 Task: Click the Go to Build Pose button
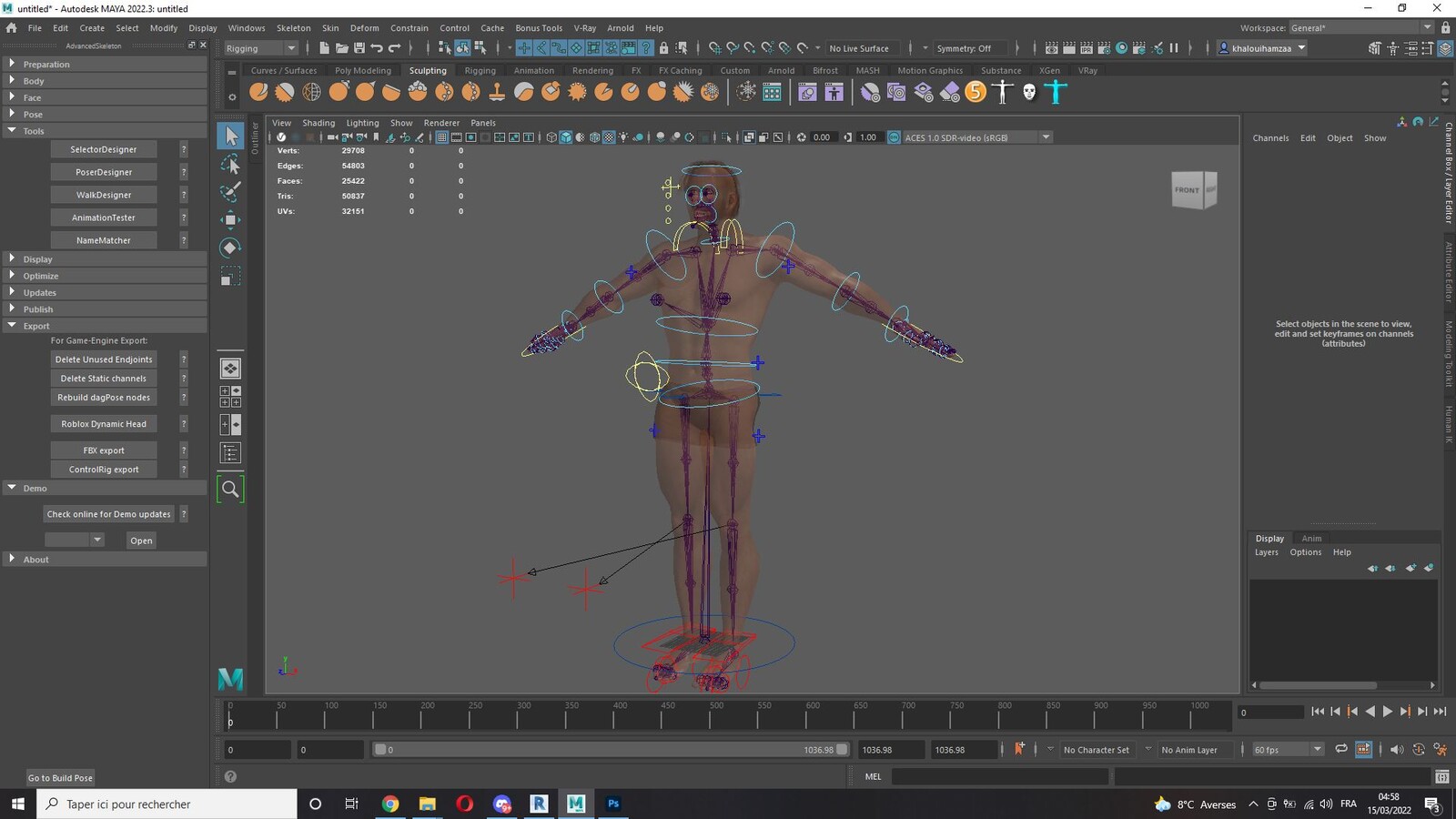[60, 778]
